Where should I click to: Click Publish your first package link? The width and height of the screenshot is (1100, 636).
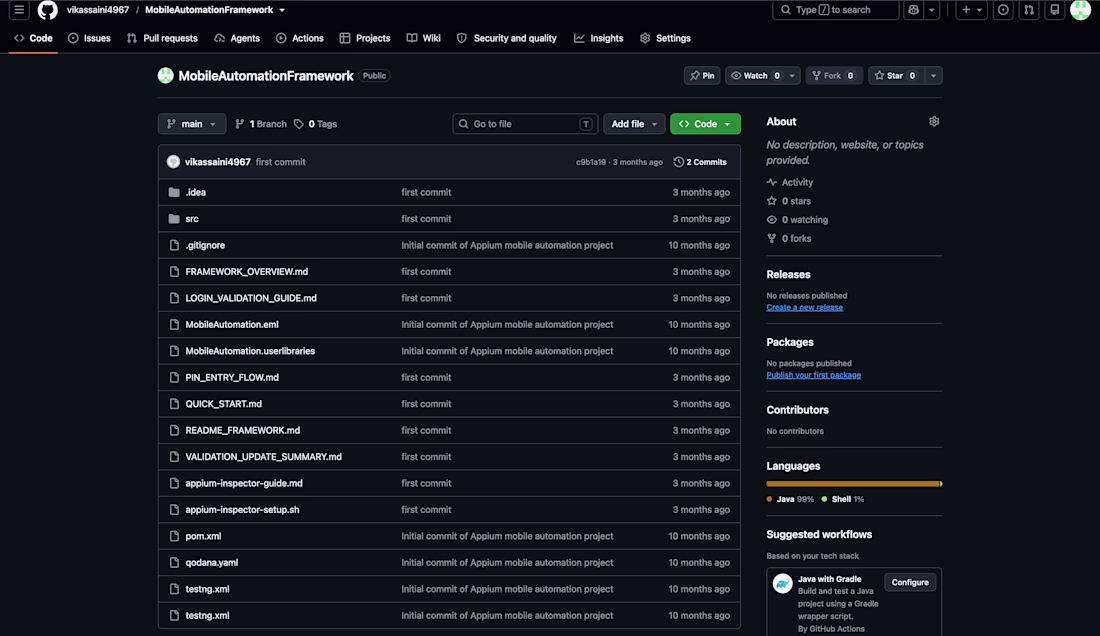814,375
